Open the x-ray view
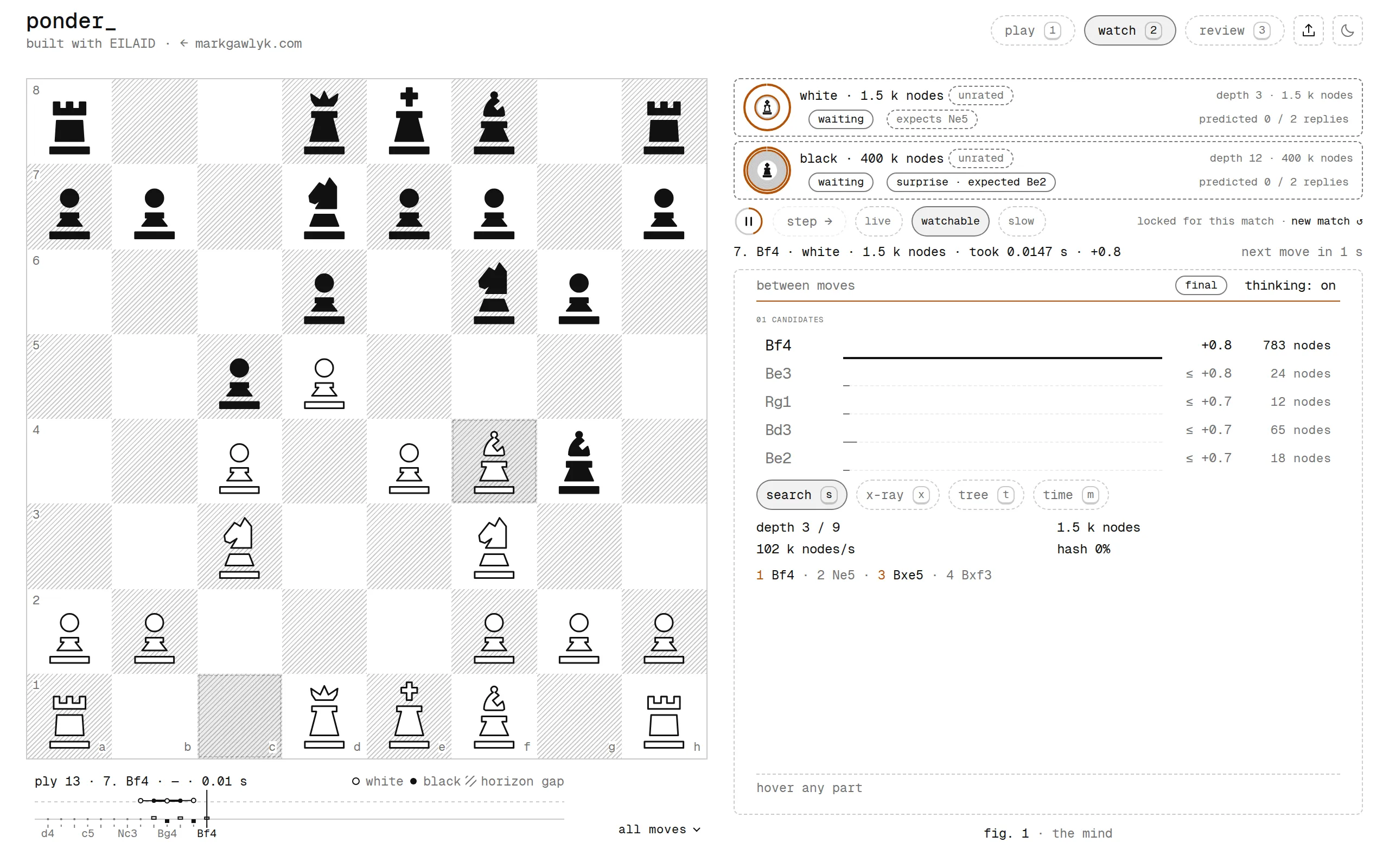 click(897, 495)
